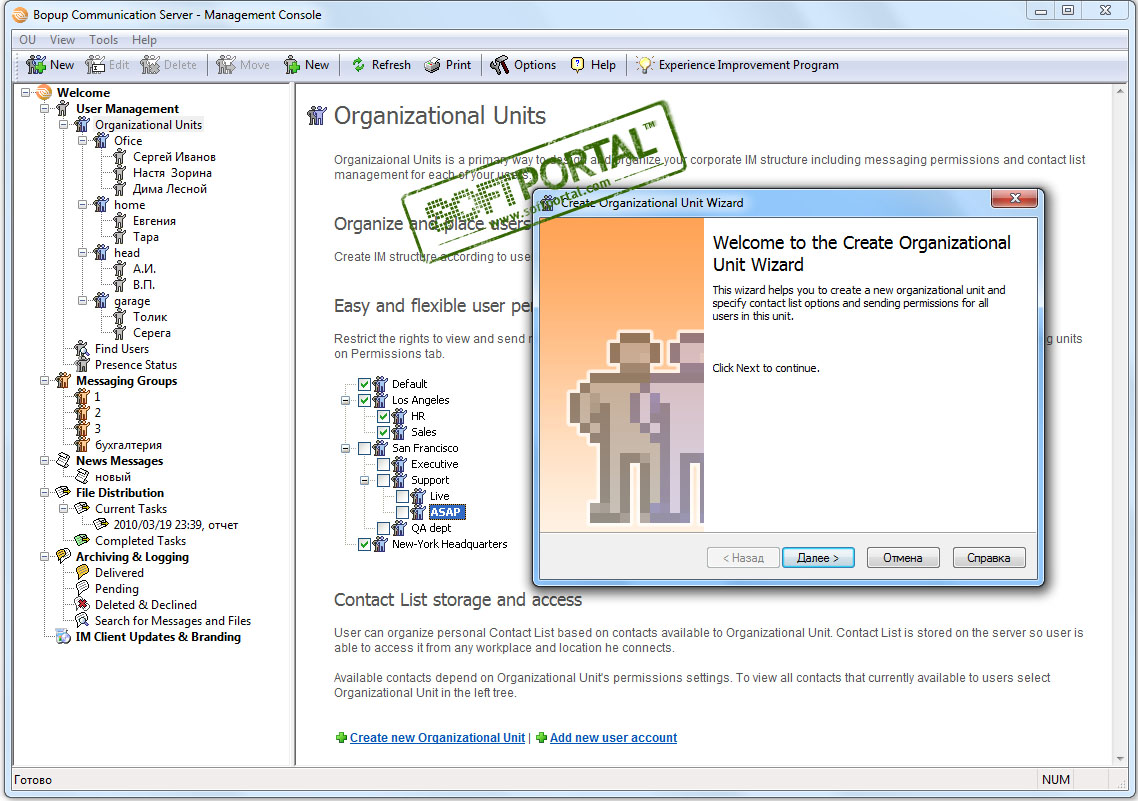Check the Executive checkbox

pos(383,464)
